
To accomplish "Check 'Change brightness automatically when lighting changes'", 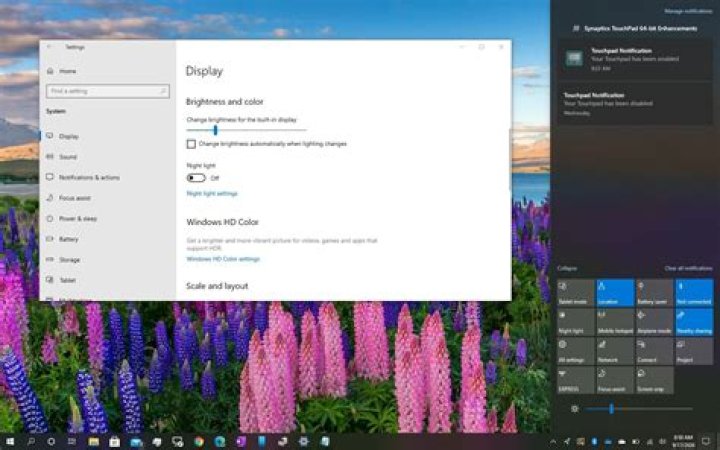I will click(191, 144).
